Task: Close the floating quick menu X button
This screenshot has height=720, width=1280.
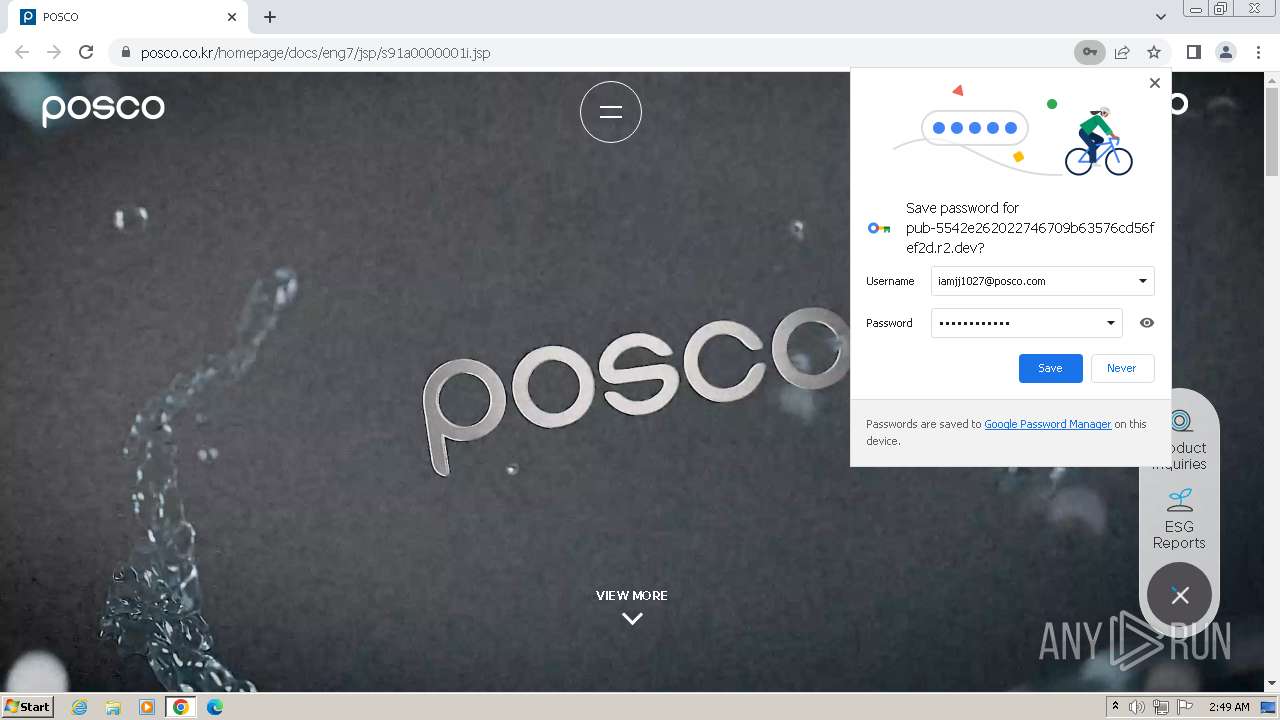Action: pyautogui.click(x=1180, y=595)
